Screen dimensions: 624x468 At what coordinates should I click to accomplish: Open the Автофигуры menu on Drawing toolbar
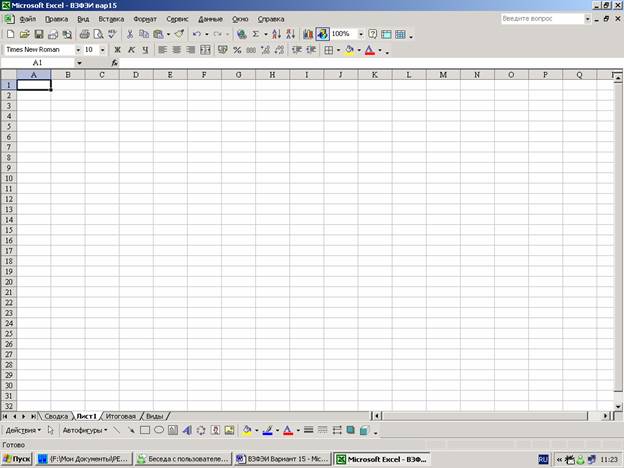pos(85,430)
